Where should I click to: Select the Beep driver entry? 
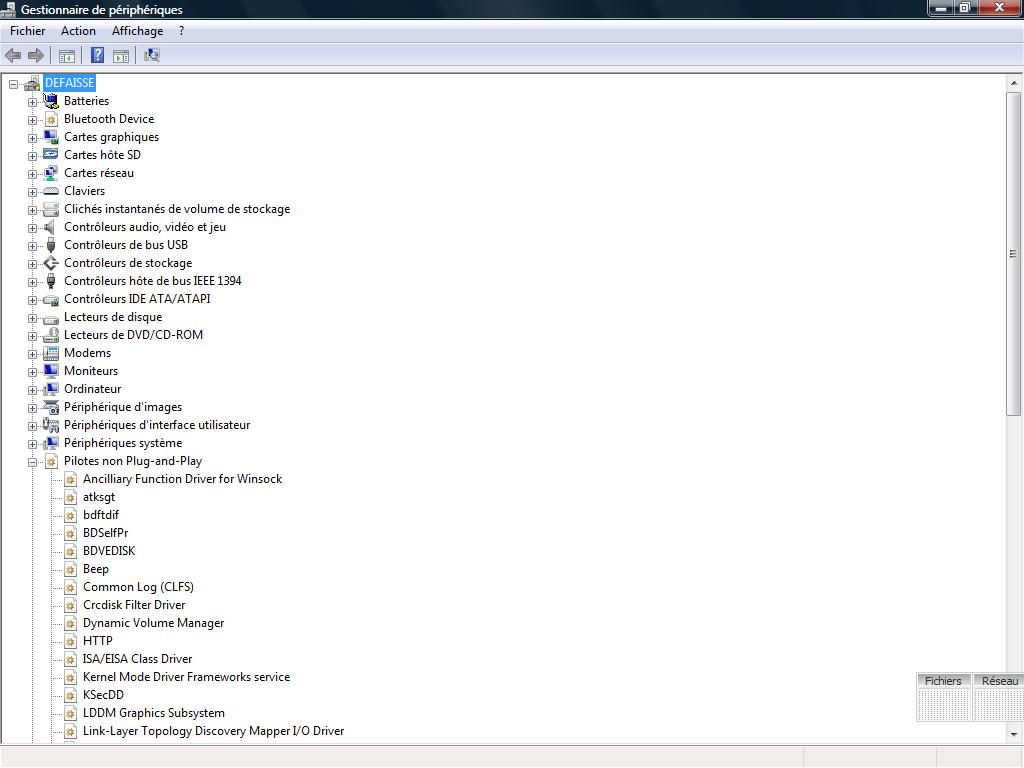(x=95, y=569)
